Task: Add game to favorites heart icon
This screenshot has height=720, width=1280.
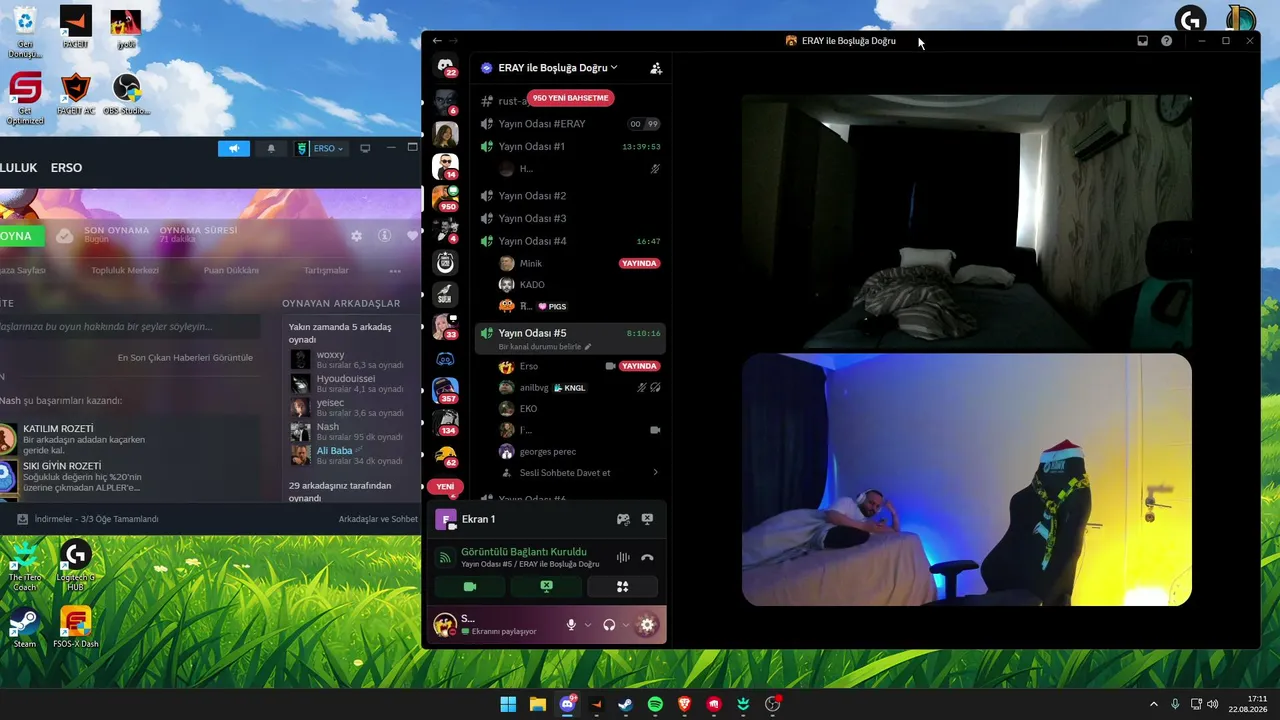Action: (412, 236)
